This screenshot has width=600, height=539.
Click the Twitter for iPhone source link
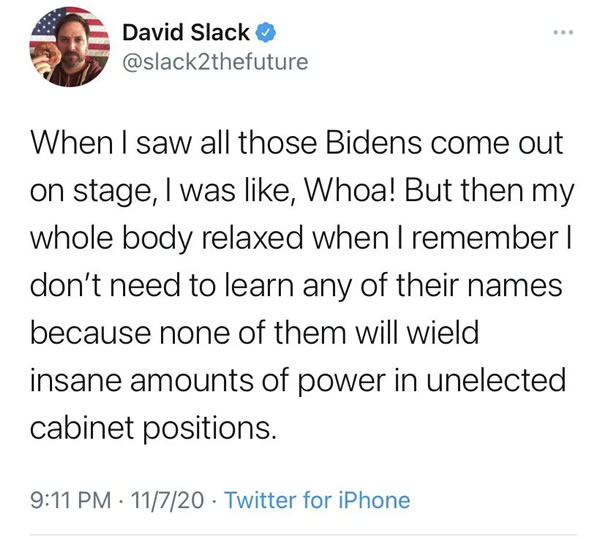(x=317, y=499)
